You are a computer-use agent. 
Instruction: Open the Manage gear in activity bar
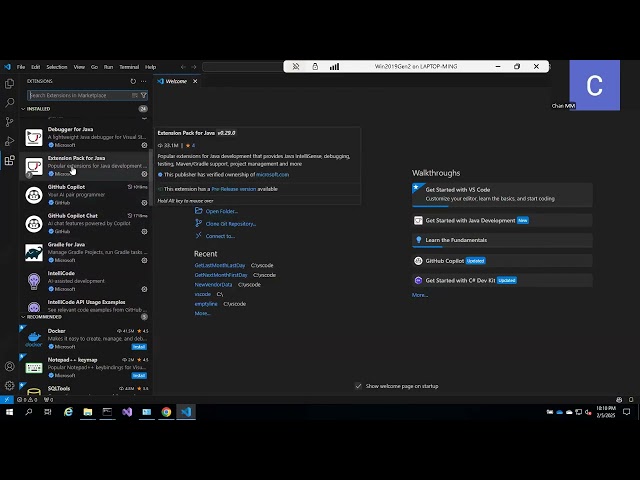[x=9, y=385]
